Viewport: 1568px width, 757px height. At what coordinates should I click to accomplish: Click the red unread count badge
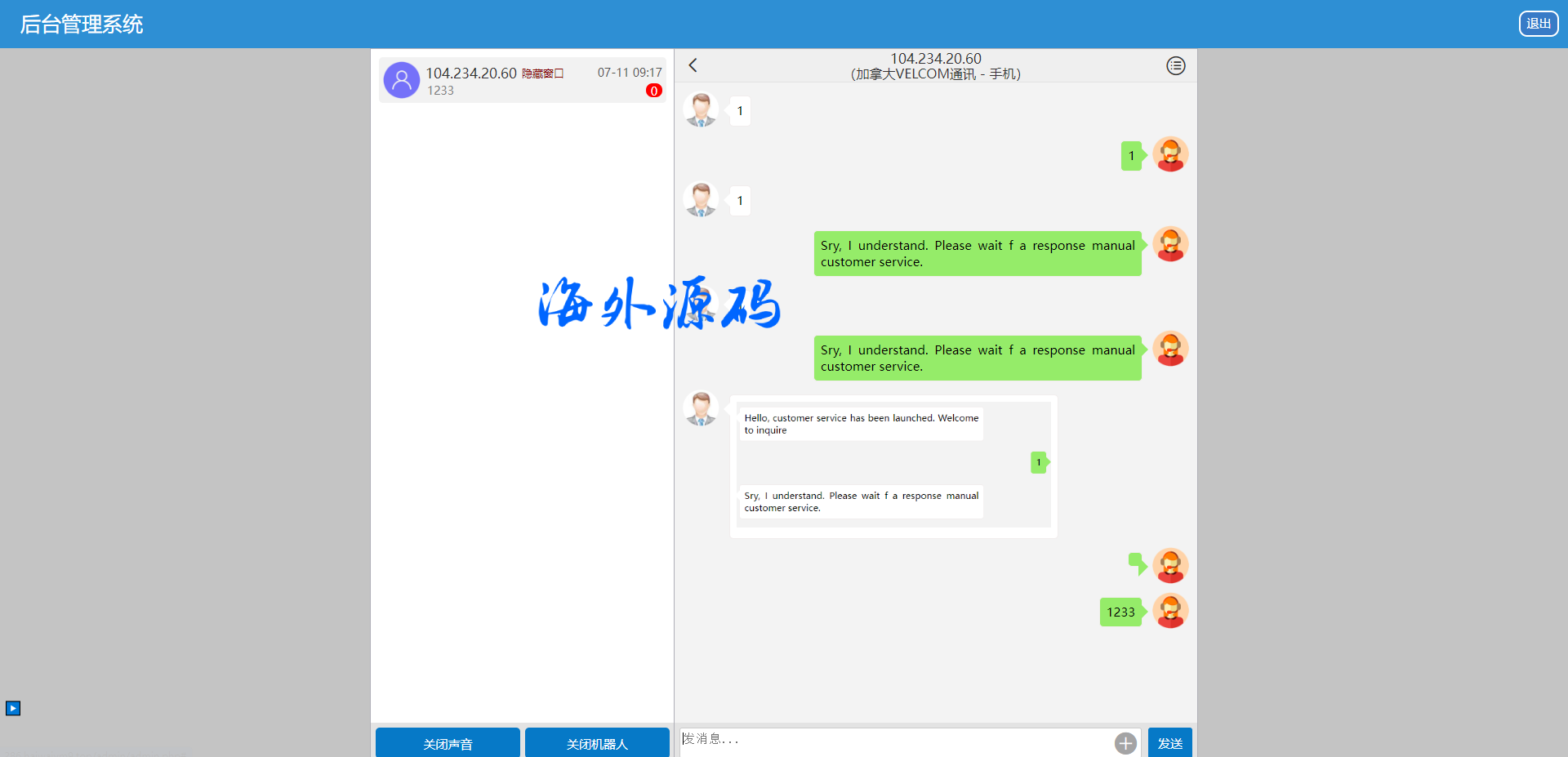[653, 91]
